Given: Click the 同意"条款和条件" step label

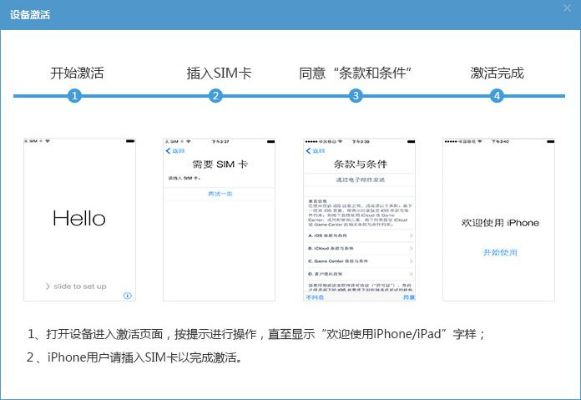Looking at the screenshot, I should pos(355,73).
